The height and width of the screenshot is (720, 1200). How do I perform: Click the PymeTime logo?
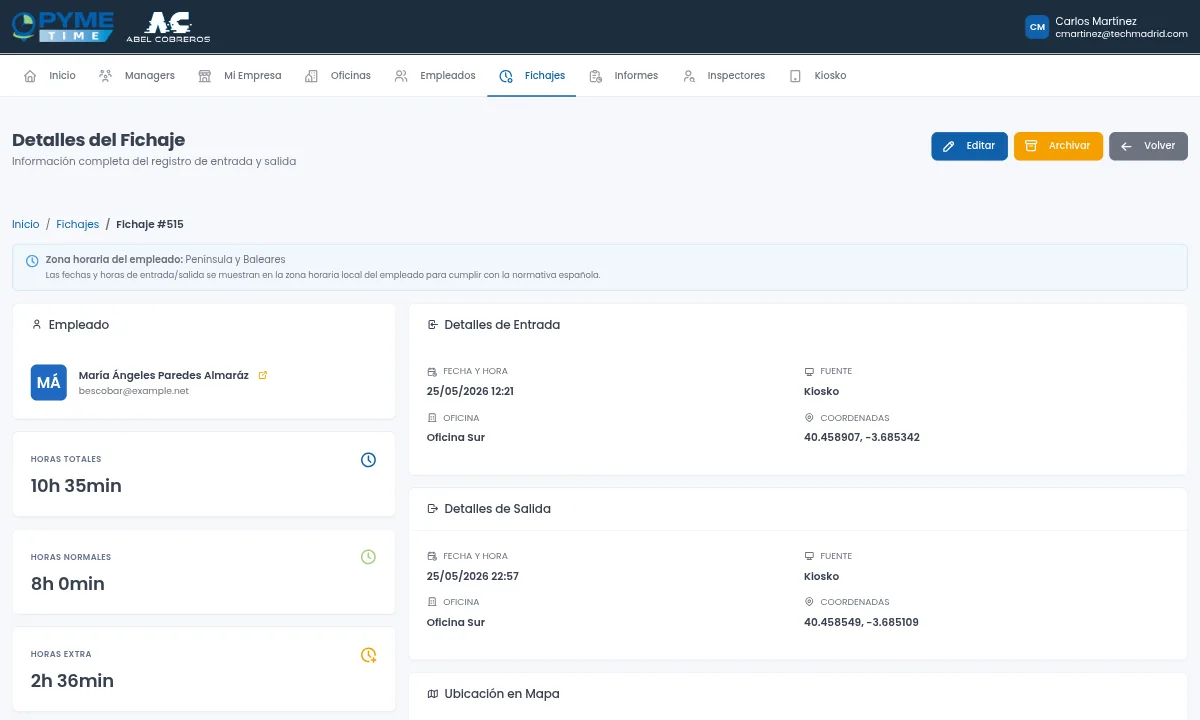(62, 27)
